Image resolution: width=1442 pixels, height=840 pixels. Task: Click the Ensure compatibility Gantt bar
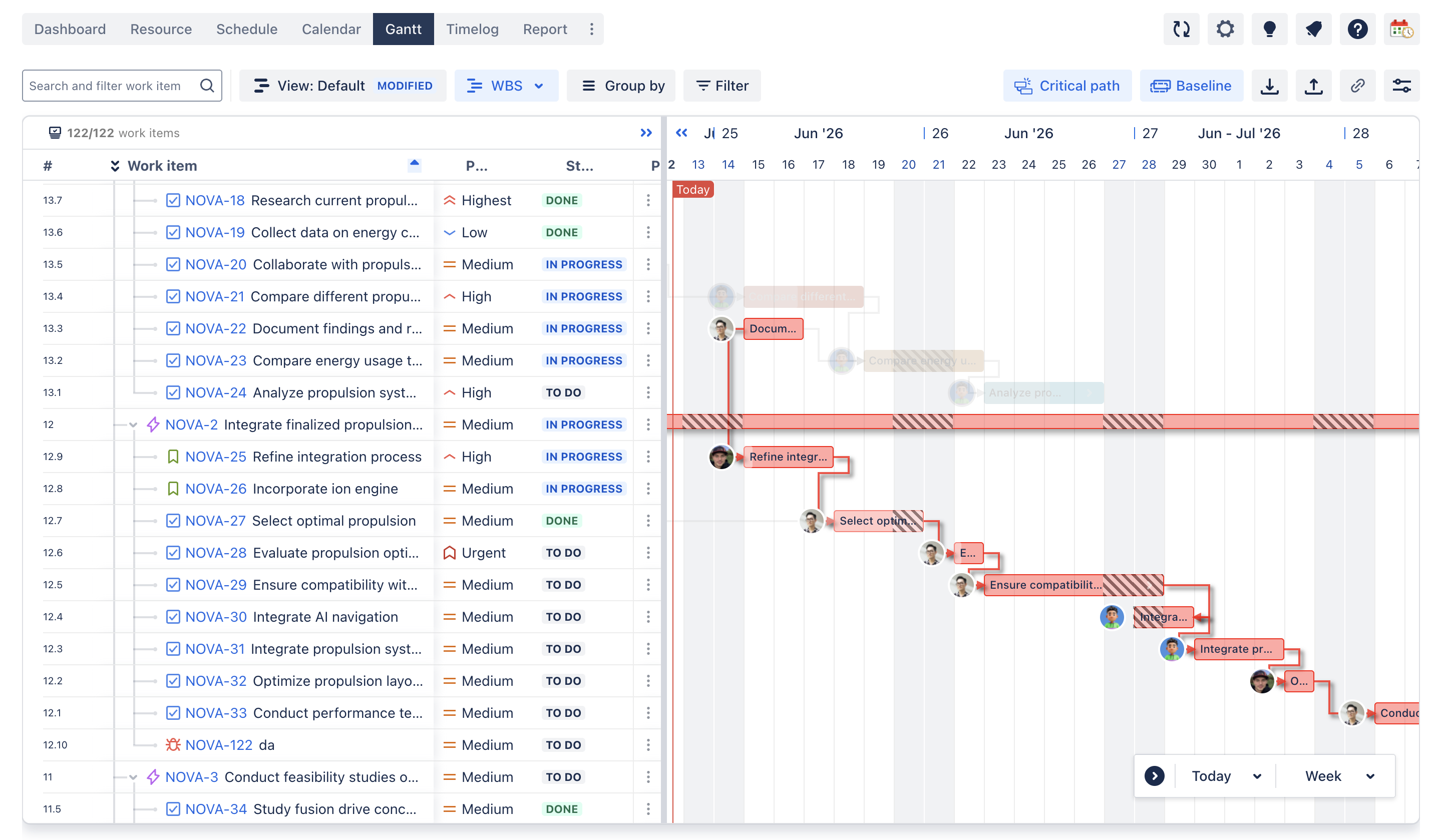(1073, 585)
